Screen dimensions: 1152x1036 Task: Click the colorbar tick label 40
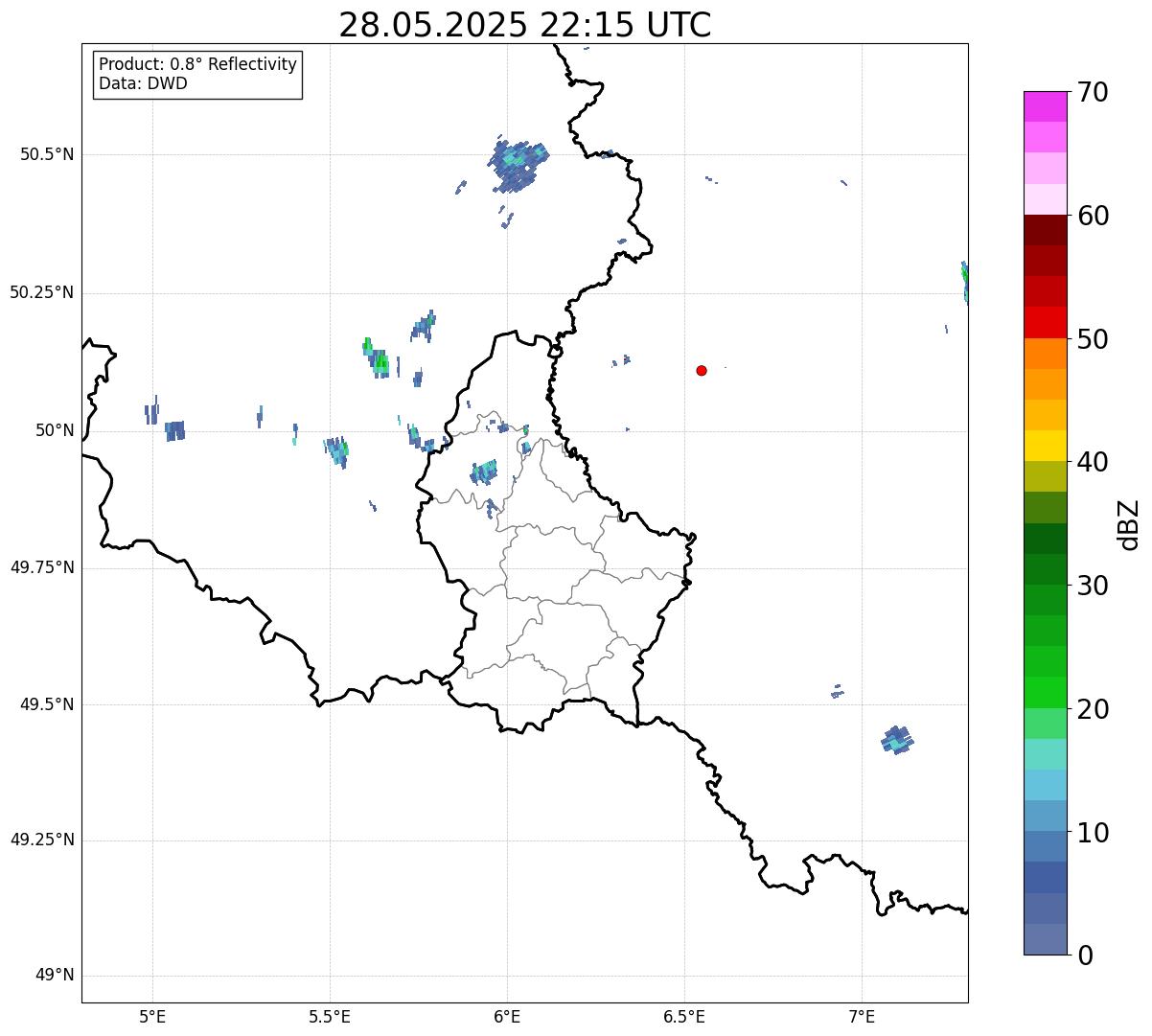(x=1093, y=462)
